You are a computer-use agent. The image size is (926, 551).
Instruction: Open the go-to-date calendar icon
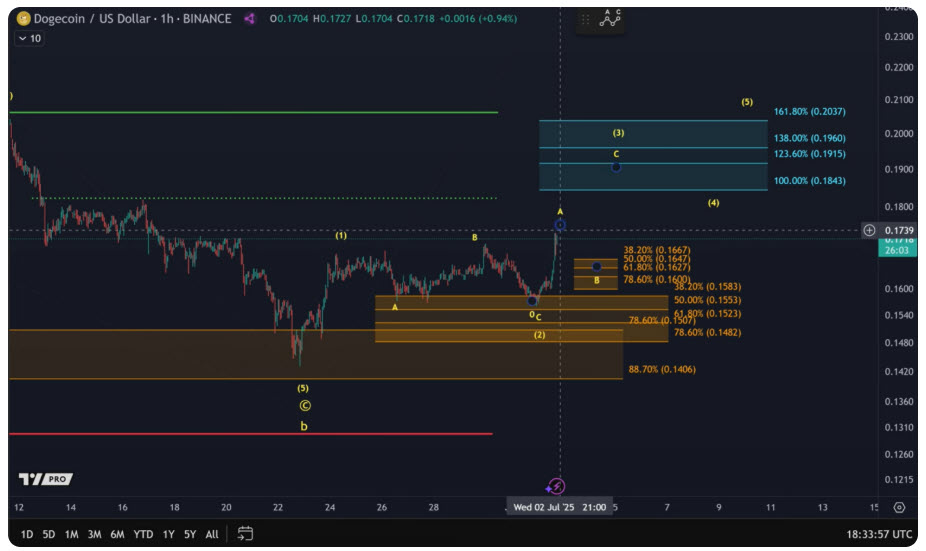(x=245, y=534)
